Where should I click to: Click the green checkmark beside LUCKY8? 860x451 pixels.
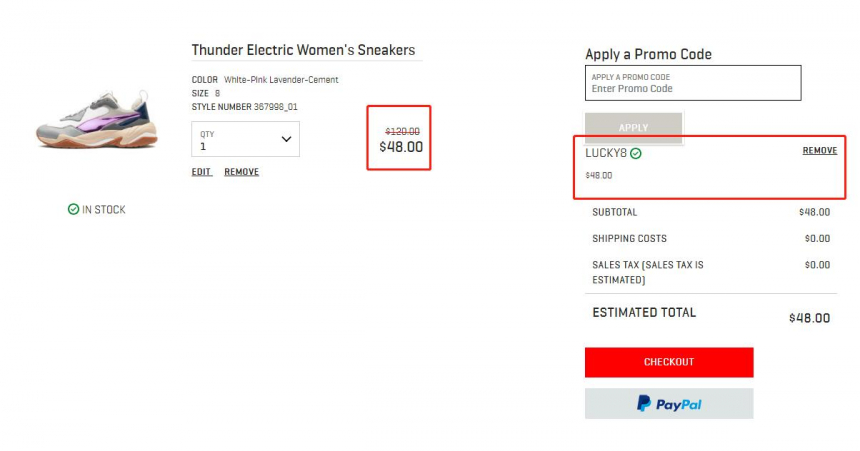pos(636,154)
